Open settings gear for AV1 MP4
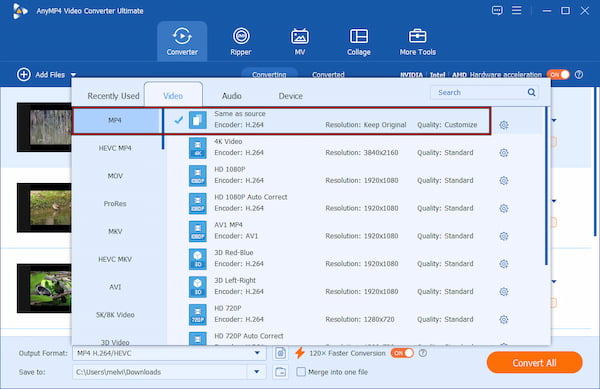 pos(504,236)
